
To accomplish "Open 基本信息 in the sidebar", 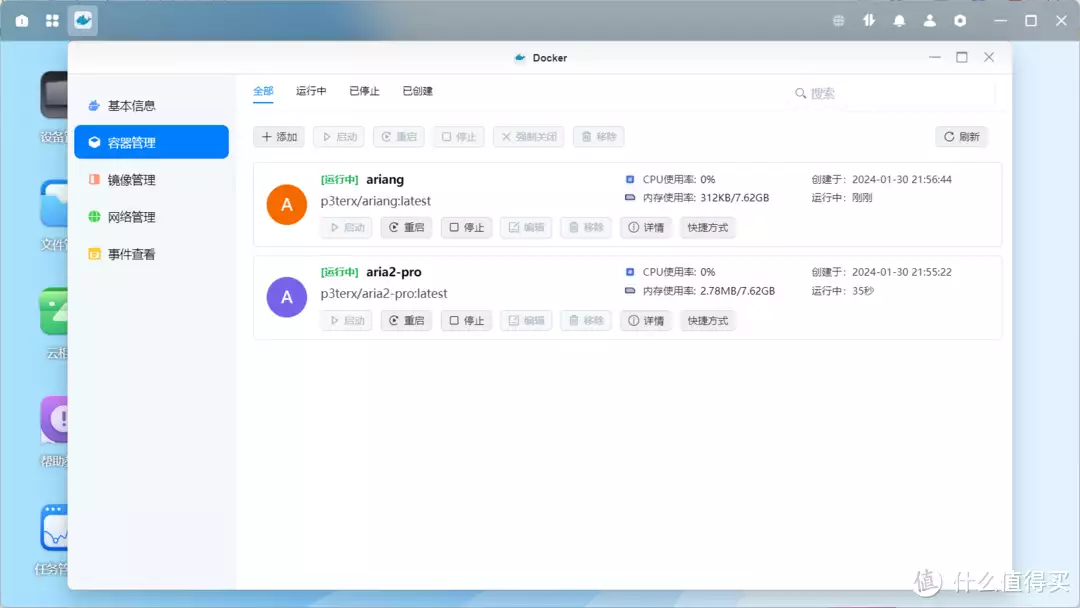I will tap(152, 105).
